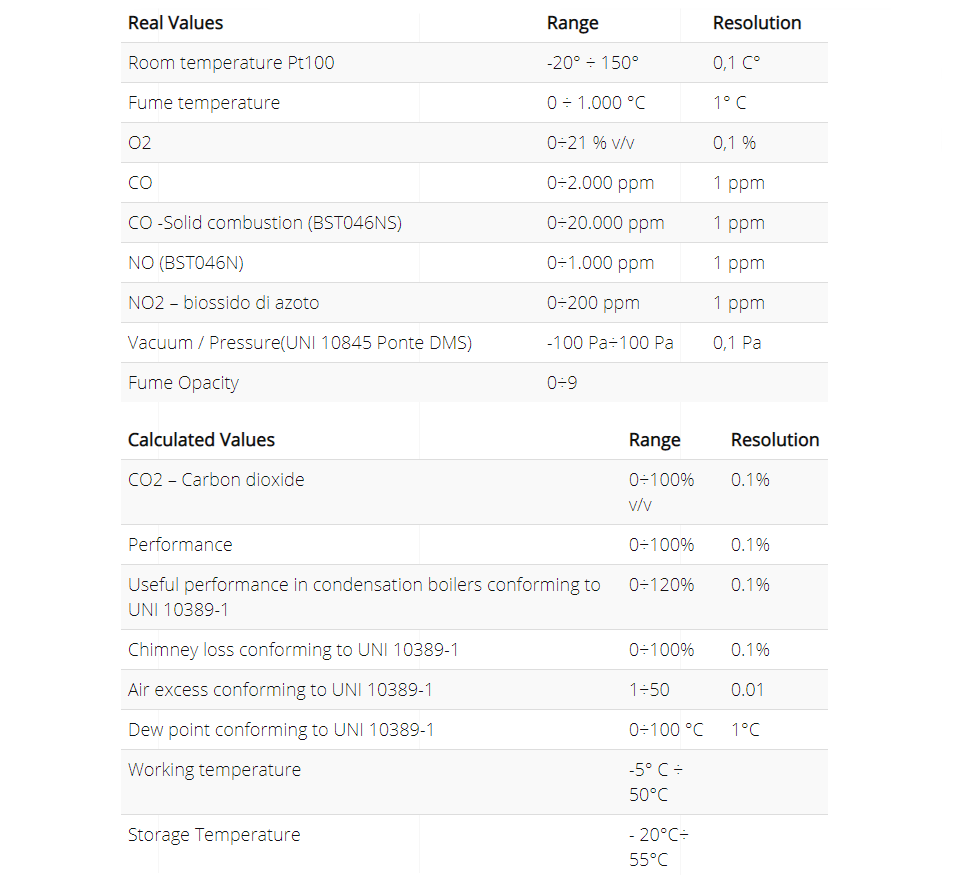Click Vacuum / Pressure(UNI 10845 Ponte DMS)

300,342
